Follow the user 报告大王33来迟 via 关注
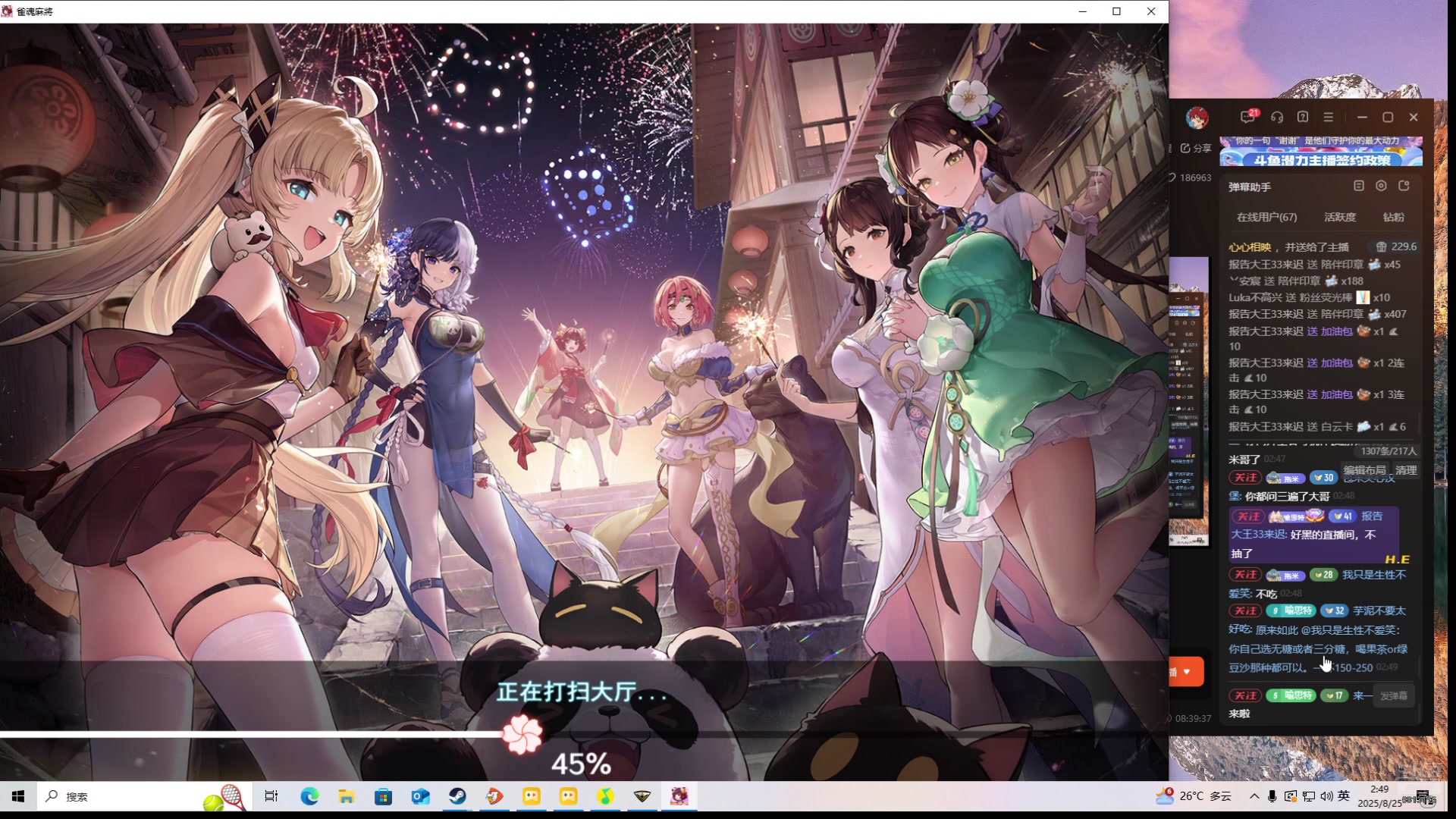The image size is (1456, 819). tap(1247, 516)
